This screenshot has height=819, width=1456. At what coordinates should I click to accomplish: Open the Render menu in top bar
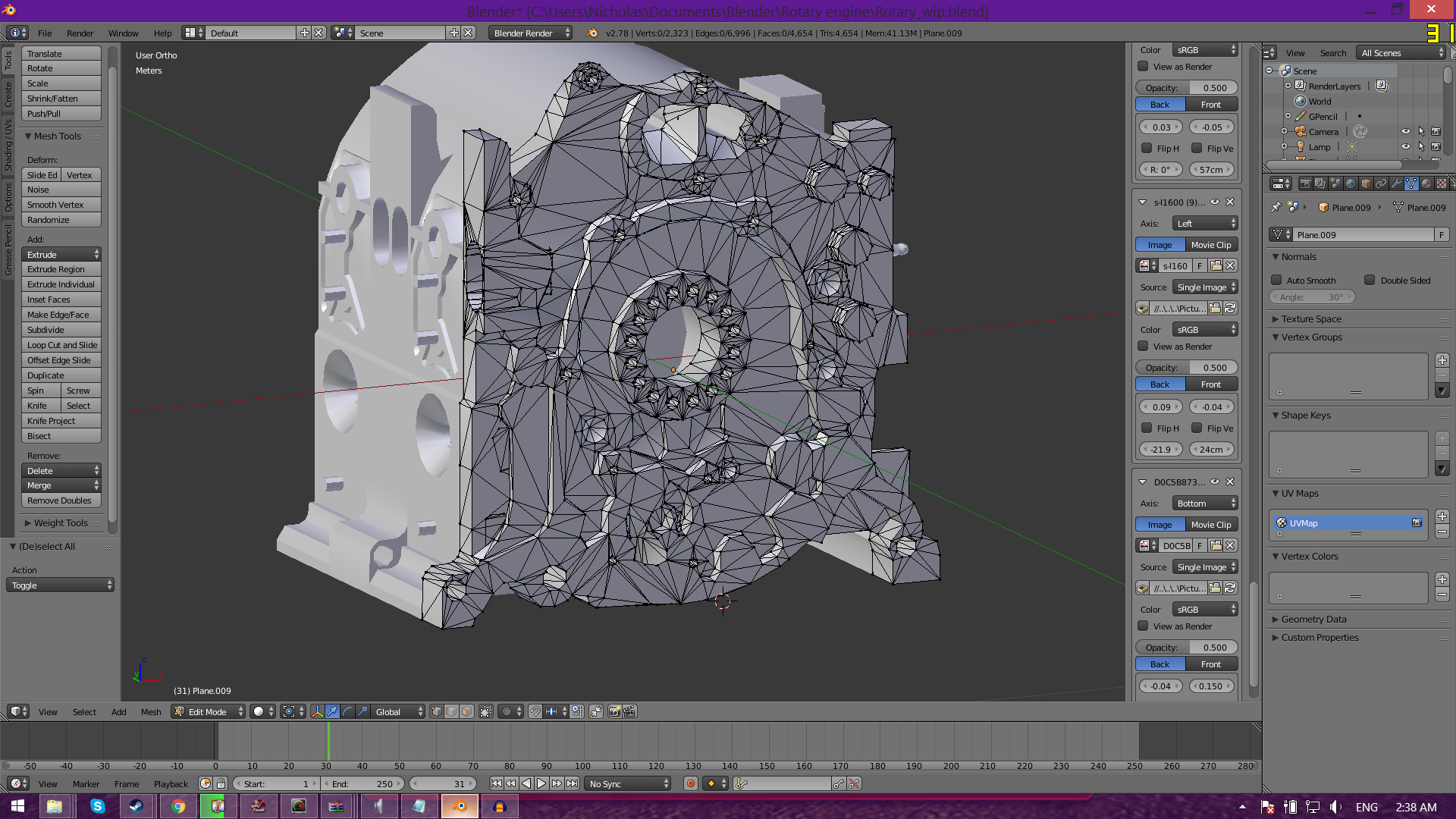pyautogui.click(x=80, y=33)
